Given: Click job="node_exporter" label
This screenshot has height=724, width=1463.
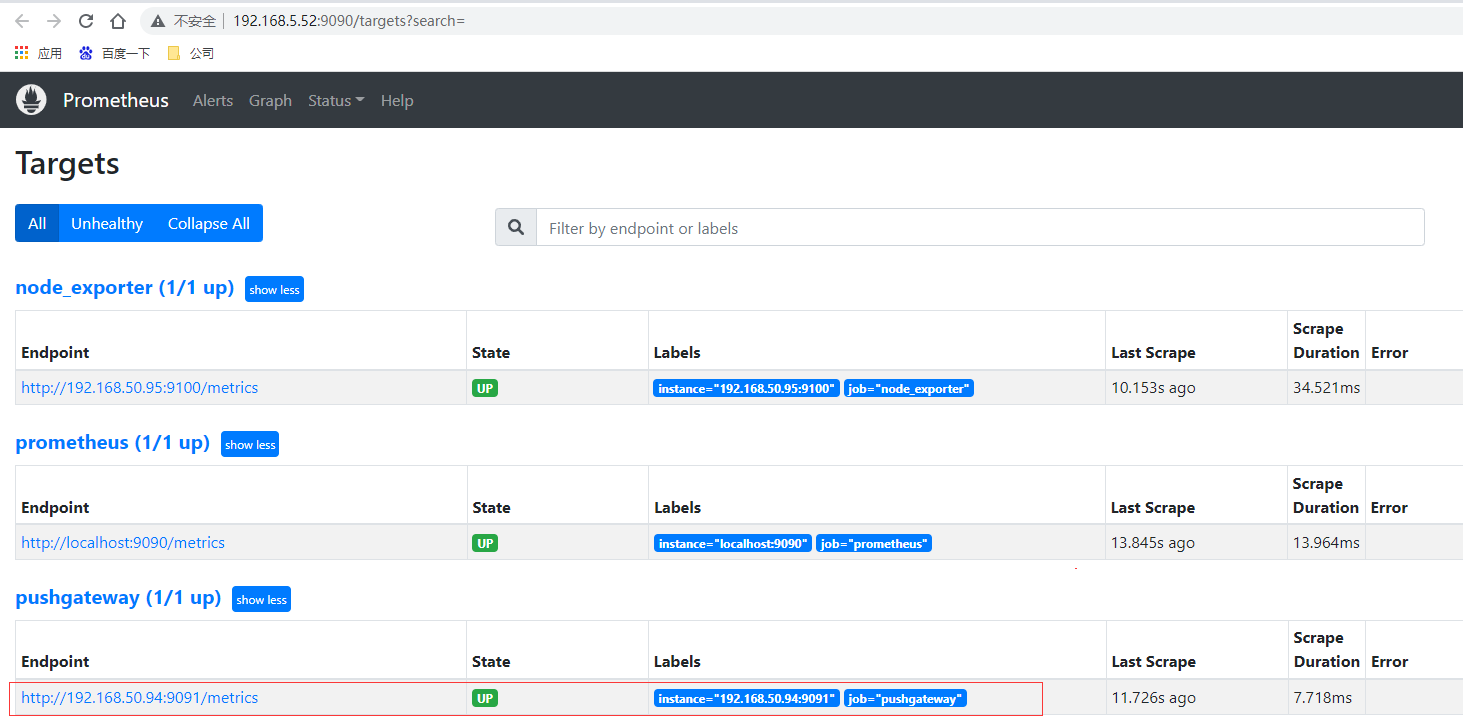Looking at the screenshot, I should pos(909,389).
